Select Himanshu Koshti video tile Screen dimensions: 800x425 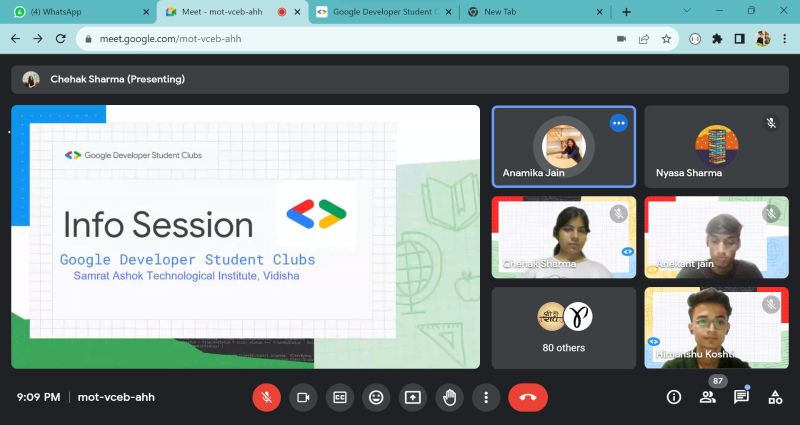(716, 328)
